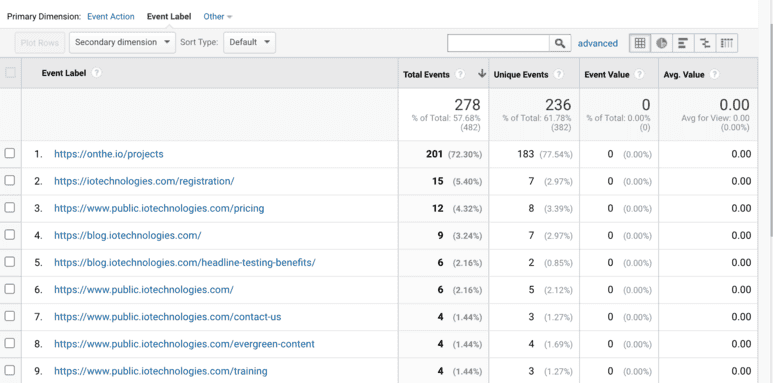This screenshot has width=773, height=383.
Task: Select Event Action primary dimension
Action: [110, 16]
